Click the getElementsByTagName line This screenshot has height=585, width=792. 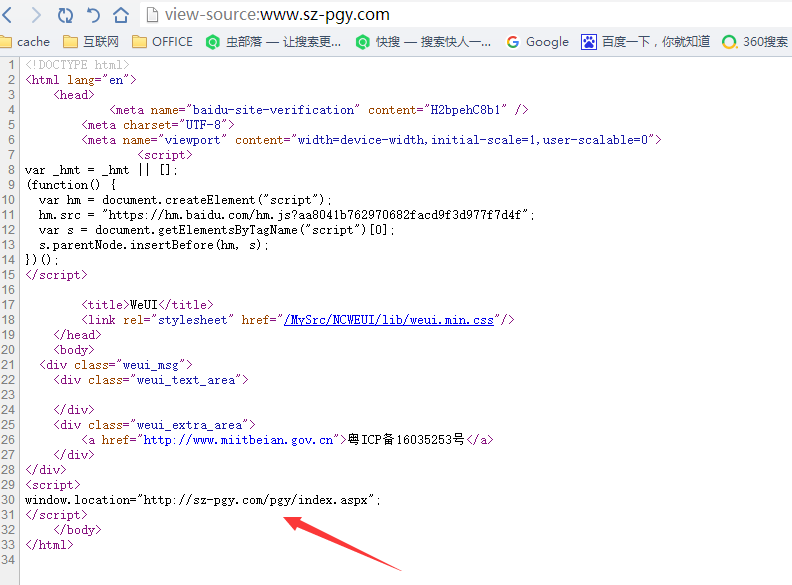pos(216,230)
